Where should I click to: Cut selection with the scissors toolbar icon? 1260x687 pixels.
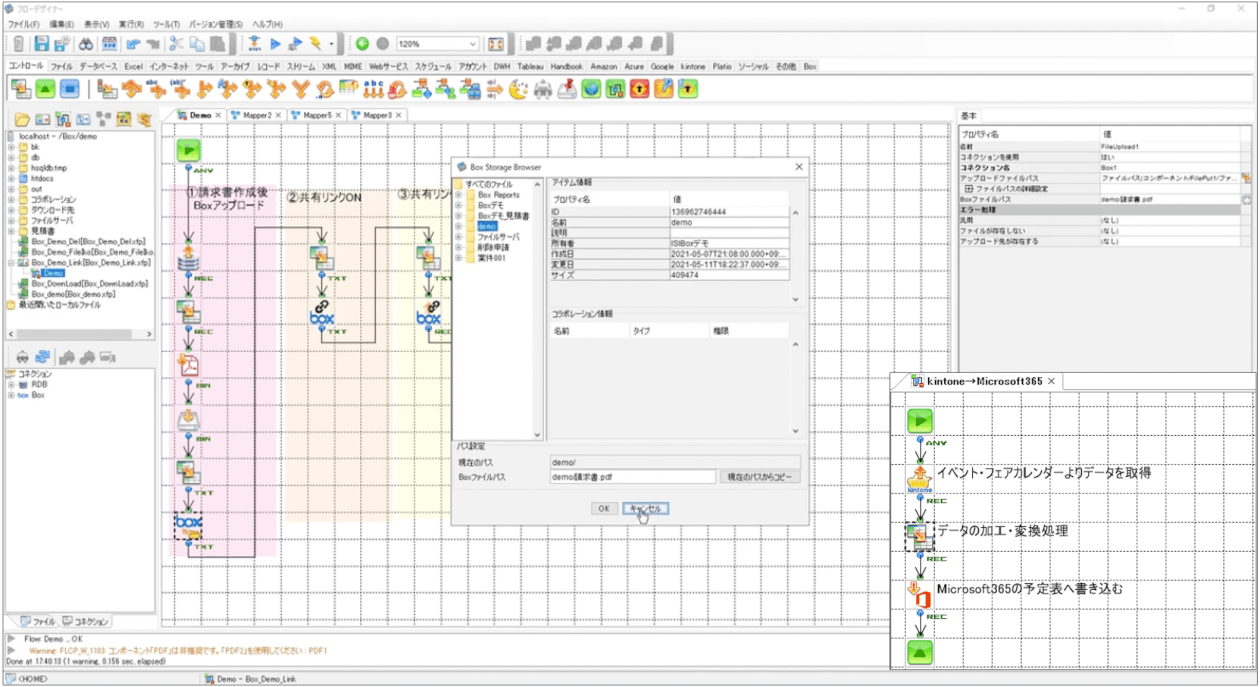pyautogui.click(x=177, y=43)
